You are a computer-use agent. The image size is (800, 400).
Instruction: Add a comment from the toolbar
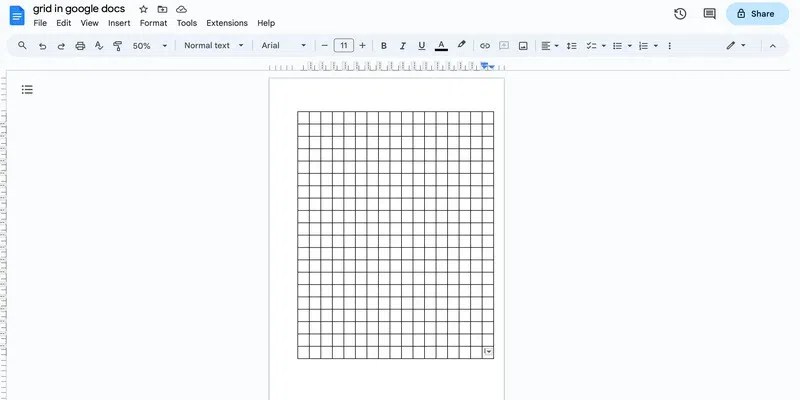pos(504,46)
